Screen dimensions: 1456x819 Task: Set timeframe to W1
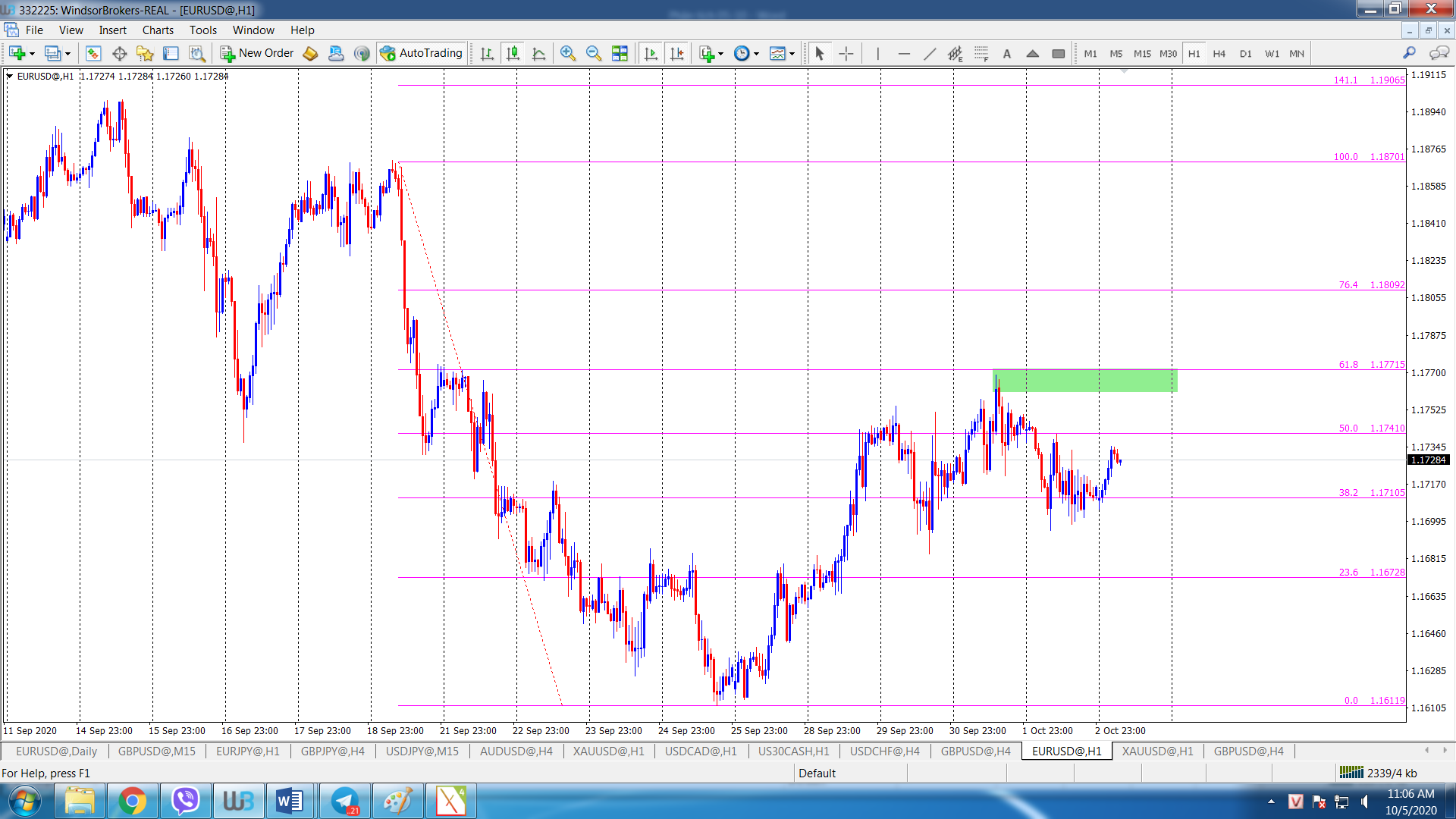(1271, 53)
